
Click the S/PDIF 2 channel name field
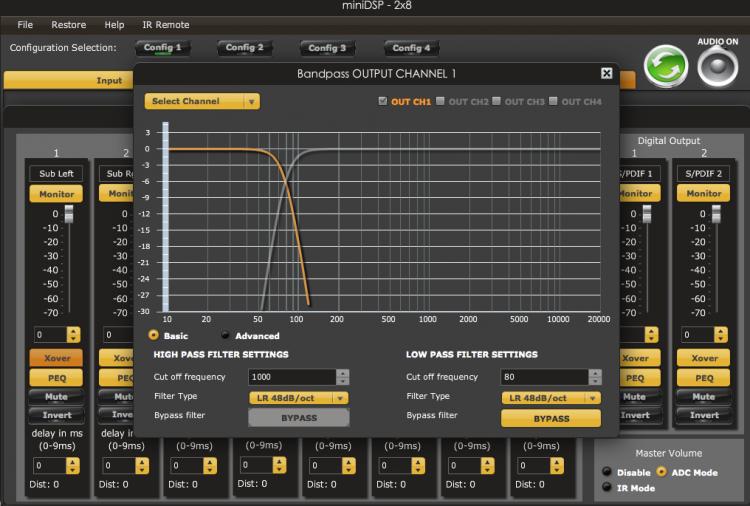(704, 174)
